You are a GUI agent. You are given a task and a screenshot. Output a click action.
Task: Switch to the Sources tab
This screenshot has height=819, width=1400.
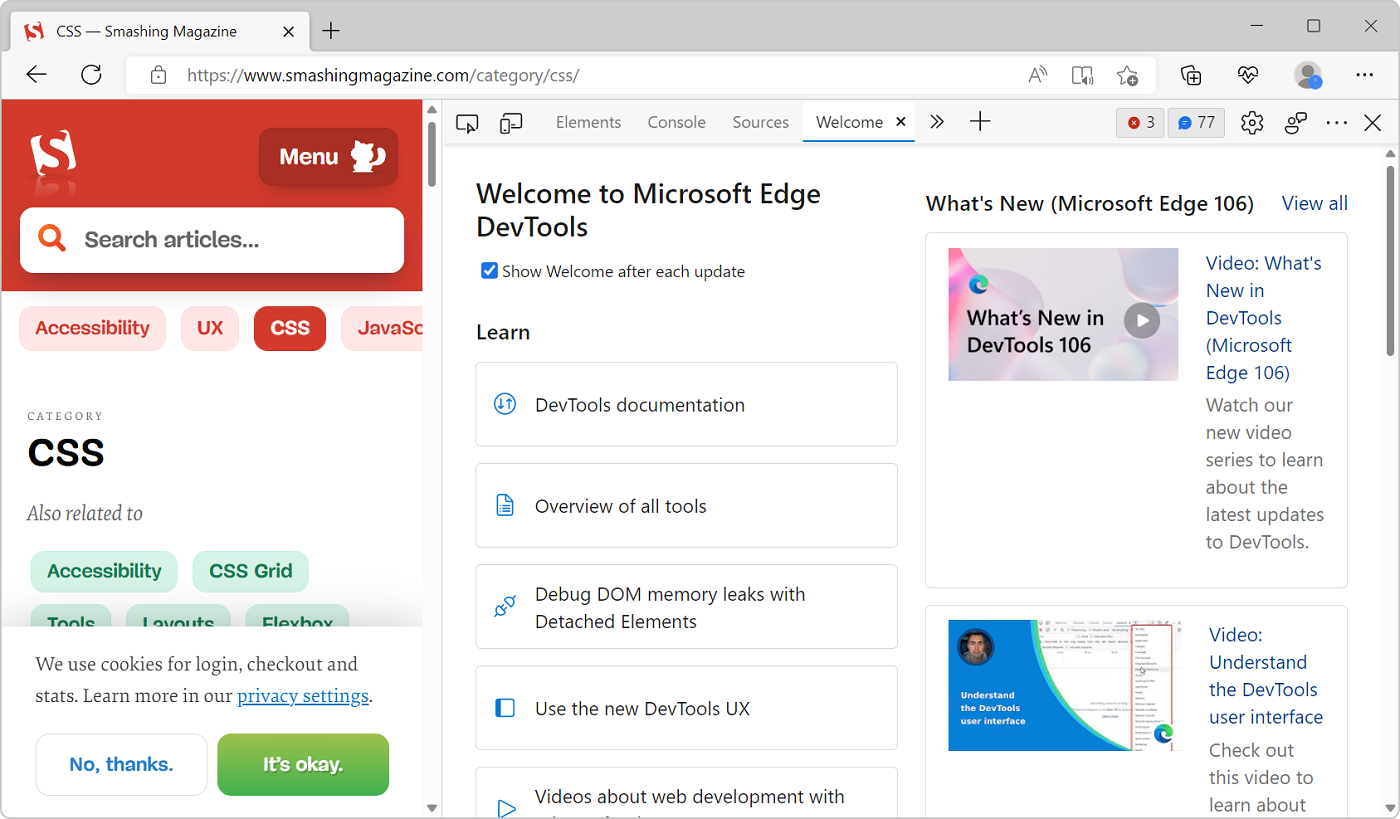point(760,122)
